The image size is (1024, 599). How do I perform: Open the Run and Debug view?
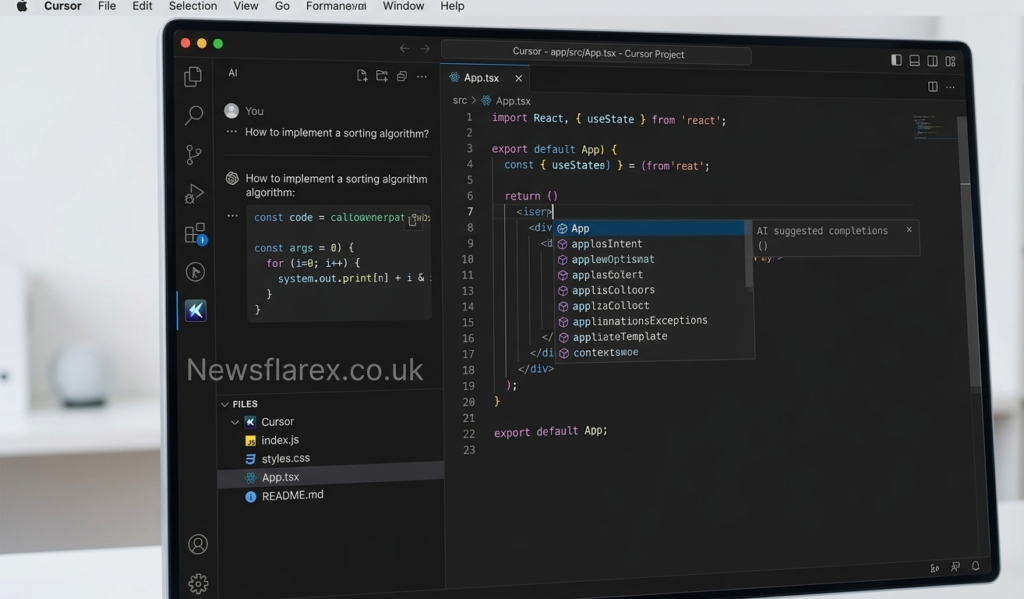coord(195,193)
